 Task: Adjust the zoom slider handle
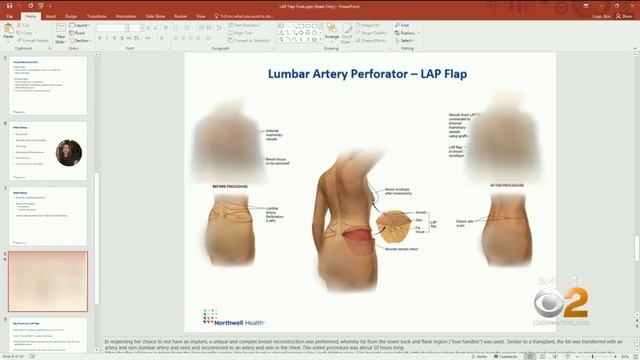[593, 356]
